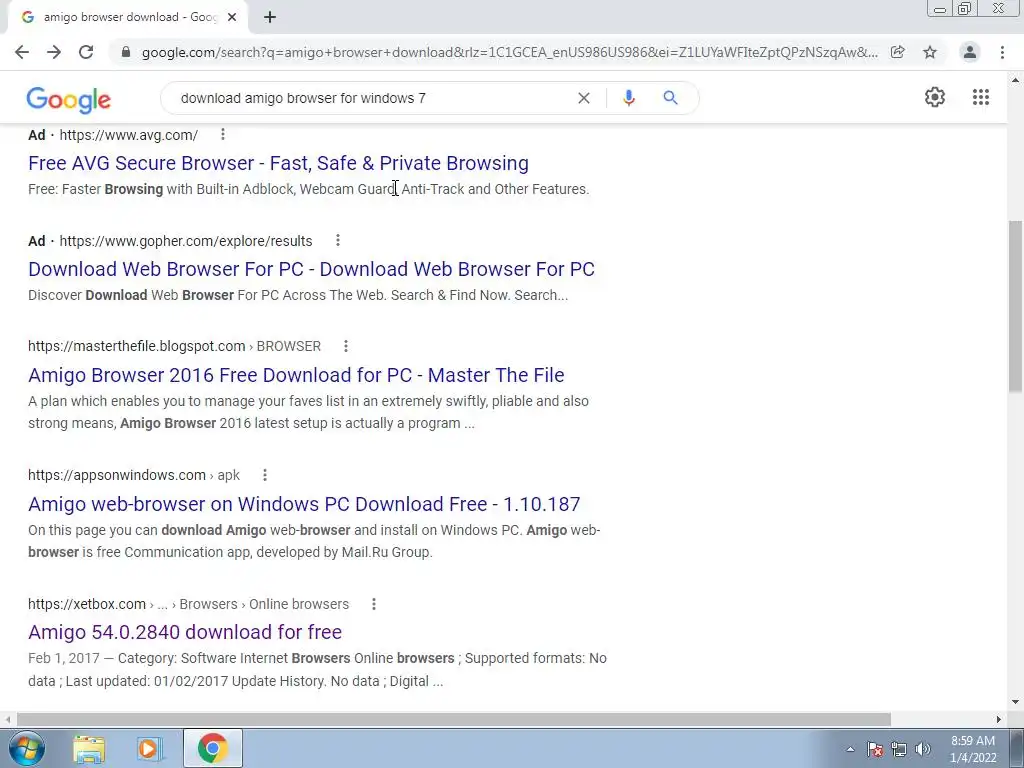Click in the Google search field
This screenshot has width=1024, height=768.
point(372,98)
